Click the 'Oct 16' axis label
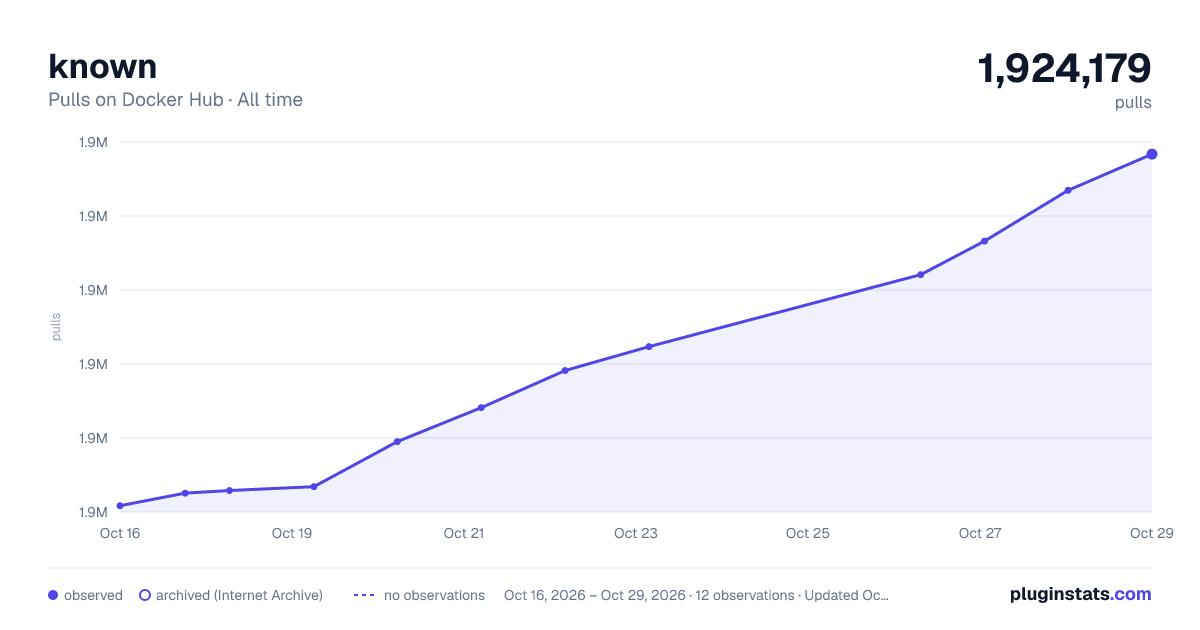Screen dimensions: 1200x630 (x=120, y=533)
